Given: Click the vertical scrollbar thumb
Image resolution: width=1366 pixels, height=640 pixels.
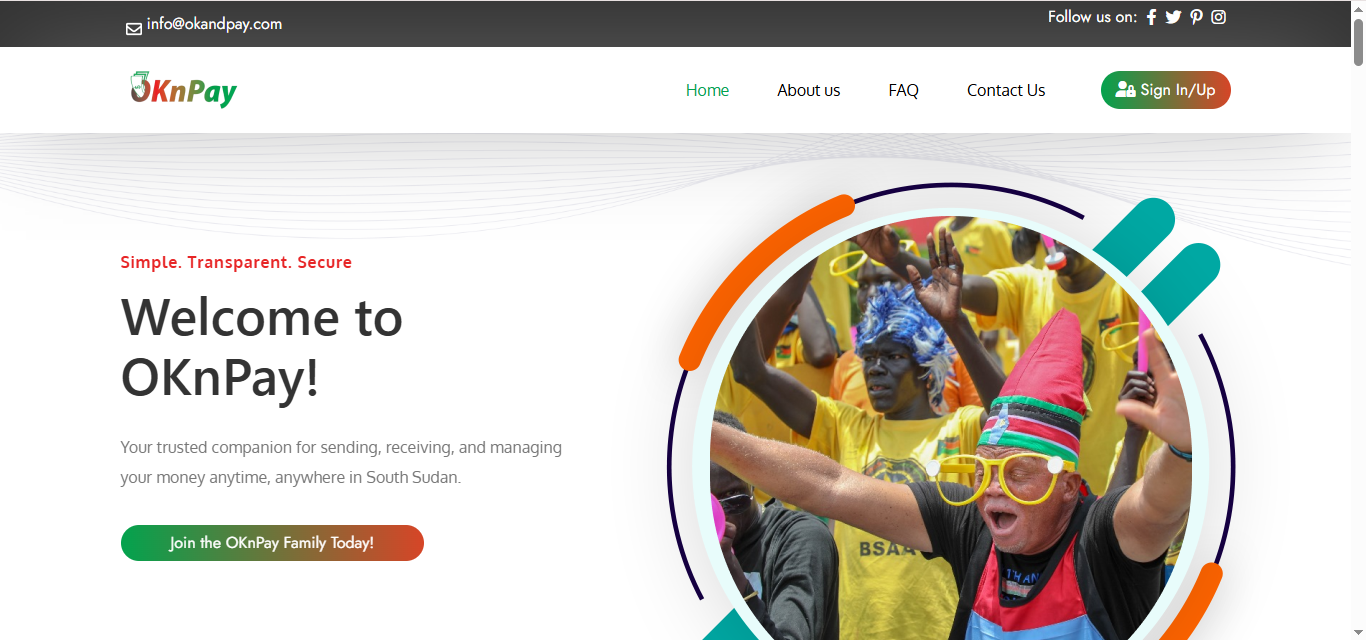Looking at the screenshot, I should click(x=1358, y=42).
